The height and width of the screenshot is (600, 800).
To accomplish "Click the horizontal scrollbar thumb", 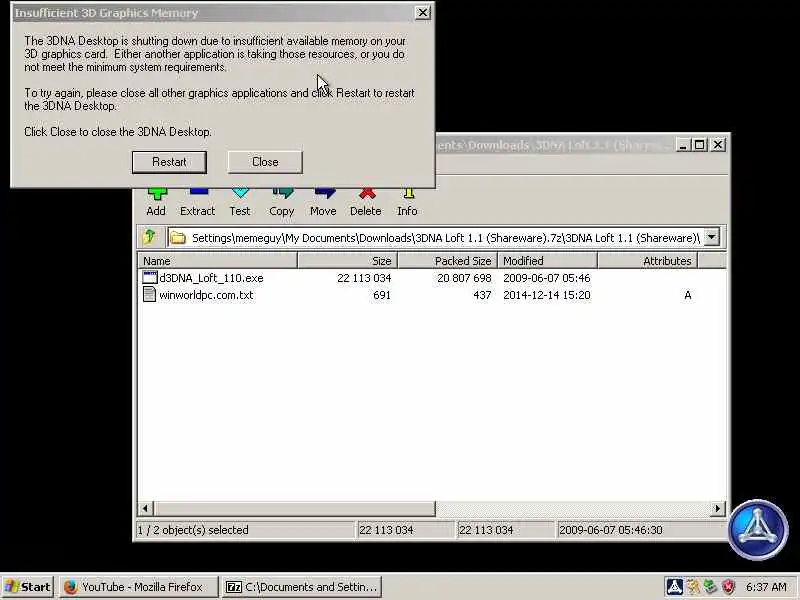I will [294, 508].
